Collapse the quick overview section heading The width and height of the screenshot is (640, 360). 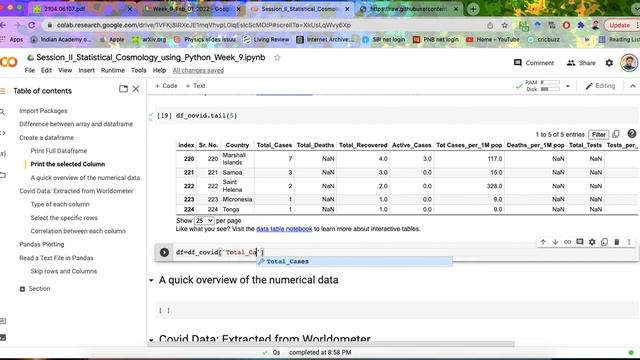point(151,280)
